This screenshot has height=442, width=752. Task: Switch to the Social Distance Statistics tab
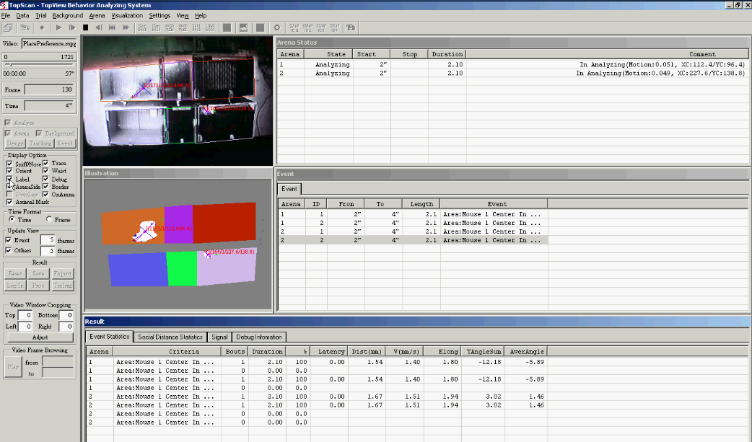pos(171,338)
